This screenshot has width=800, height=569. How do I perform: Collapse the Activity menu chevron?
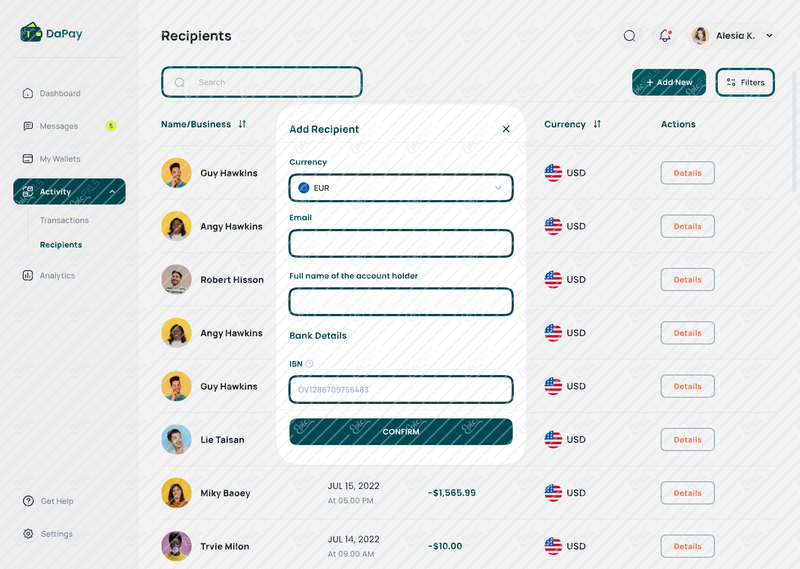click(x=112, y=191)
